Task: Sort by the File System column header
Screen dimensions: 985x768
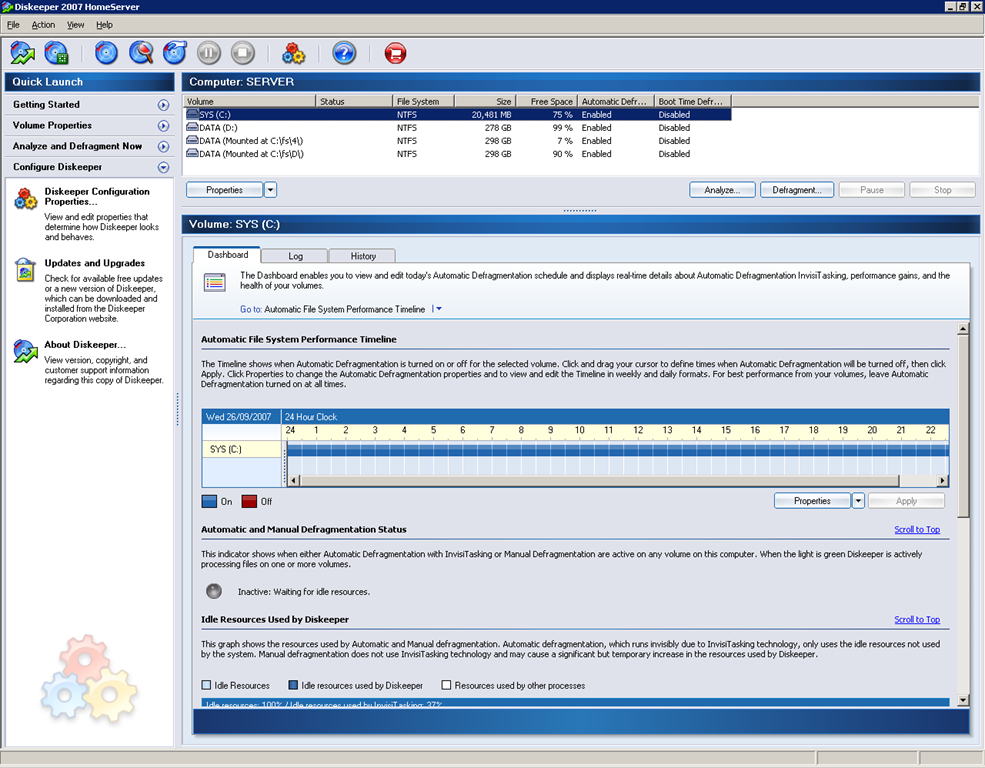Action: coord(423,101)
